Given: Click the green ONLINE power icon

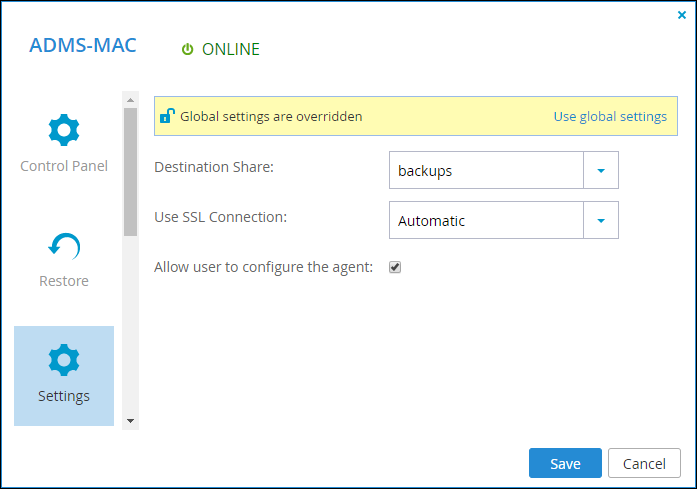Looking at the screenshot, I should click(188, 49).
